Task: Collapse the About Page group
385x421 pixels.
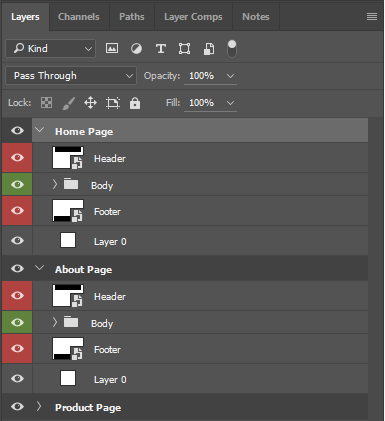Action: pos(40,268)
